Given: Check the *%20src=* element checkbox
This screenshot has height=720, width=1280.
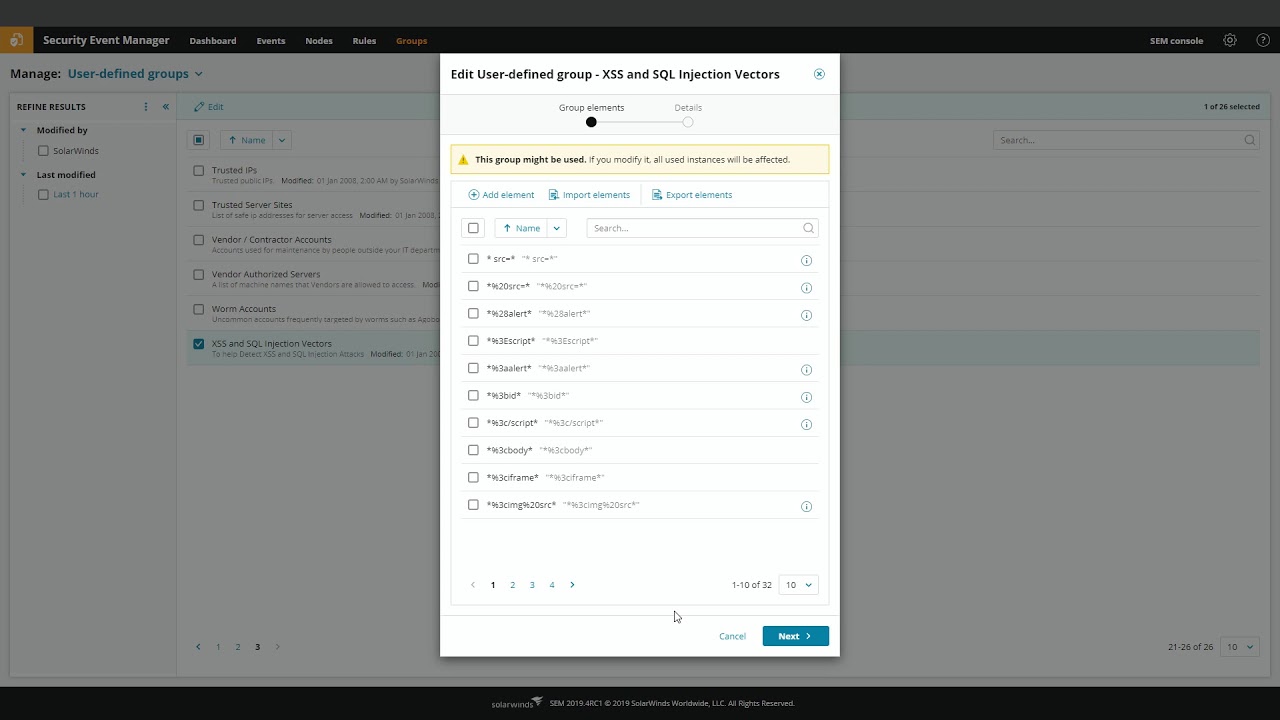Looking at the screenshot, I should [473, 286].
